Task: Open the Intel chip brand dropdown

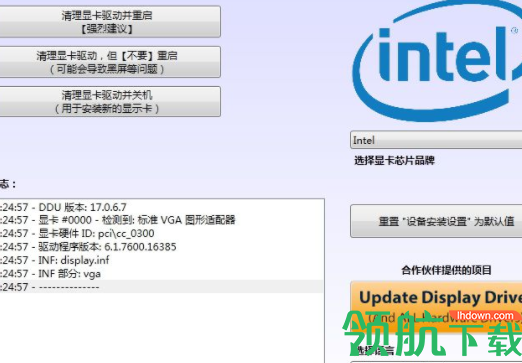Action: point(436,140)
